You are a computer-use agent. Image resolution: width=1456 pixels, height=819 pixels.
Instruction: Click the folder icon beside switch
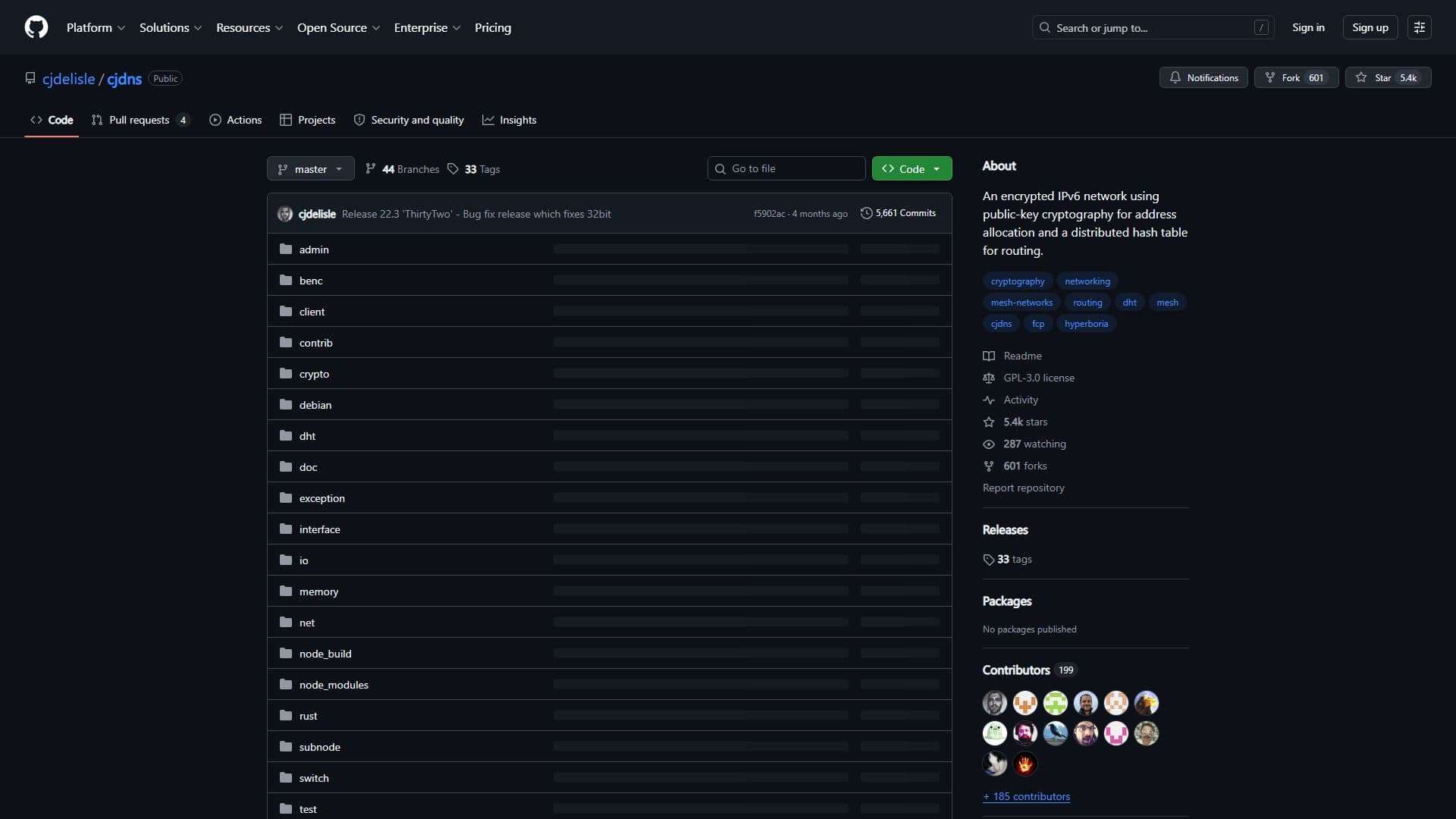pyautogui.click(x=286, y=777)
